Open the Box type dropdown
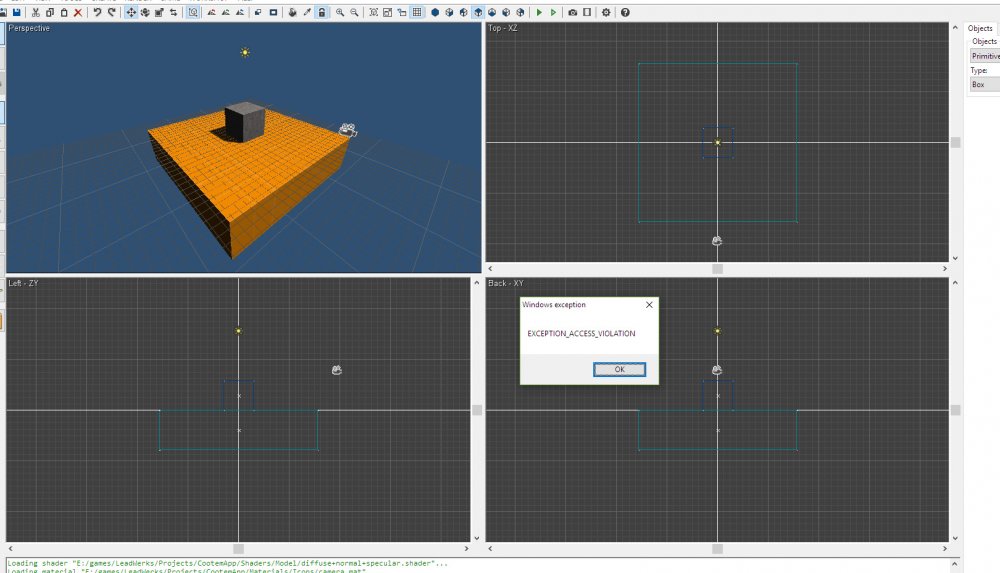The height and width of the screenshot is (573, 1000). coord(985,85)
